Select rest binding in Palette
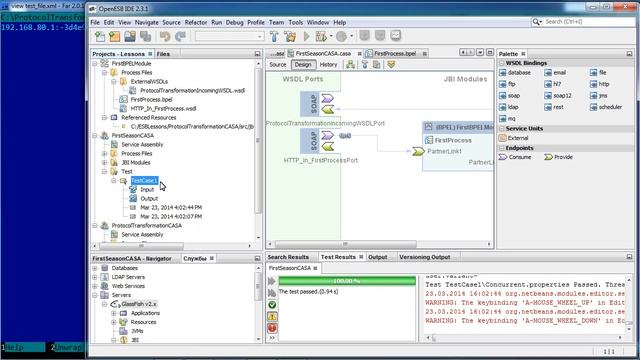Screen dimensions: 640x360 click(554, 107)
